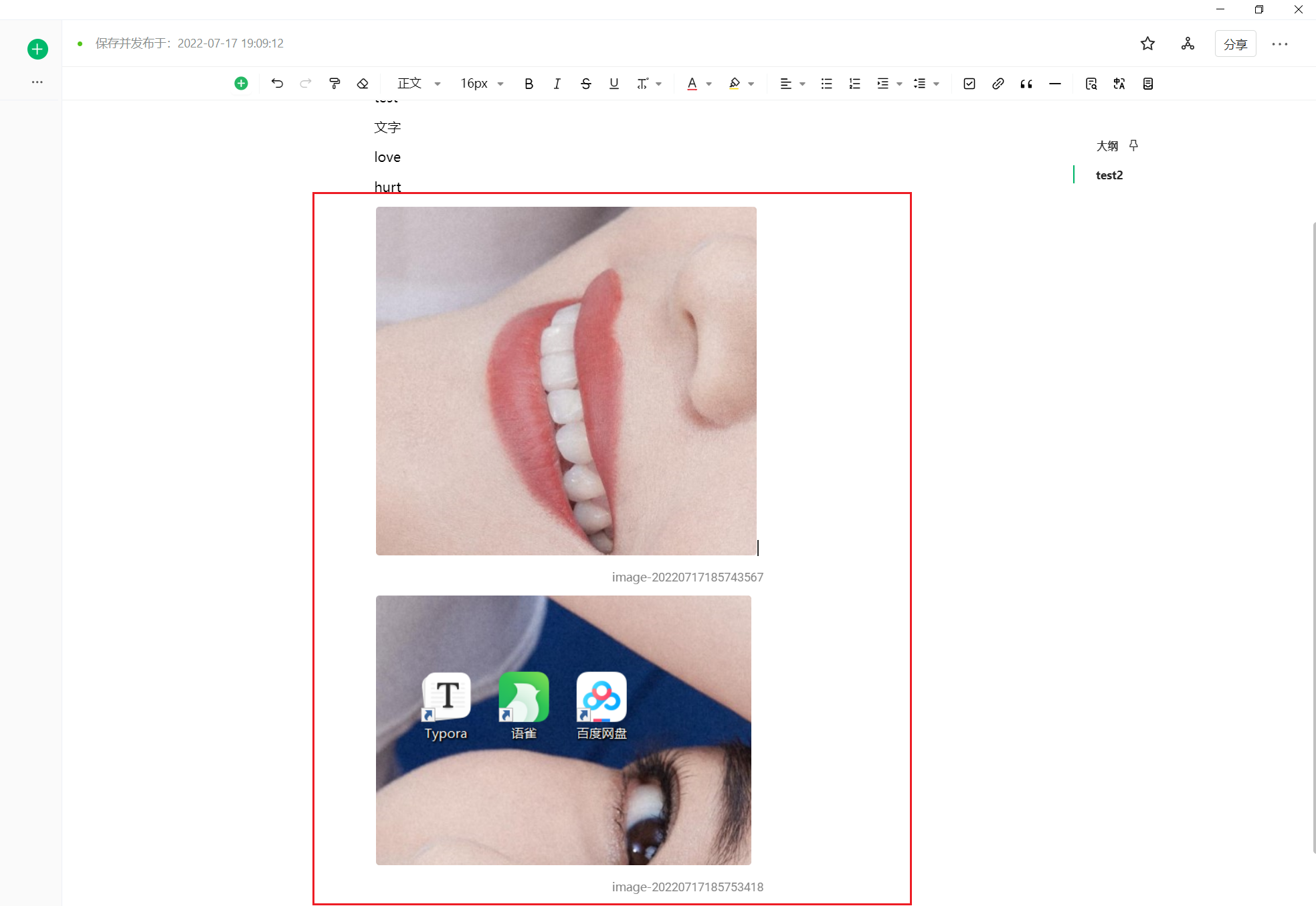This screenshot has height=906, width=1316.
Task: Place cursor in the hurt line
Action: (x=387, y=187)
